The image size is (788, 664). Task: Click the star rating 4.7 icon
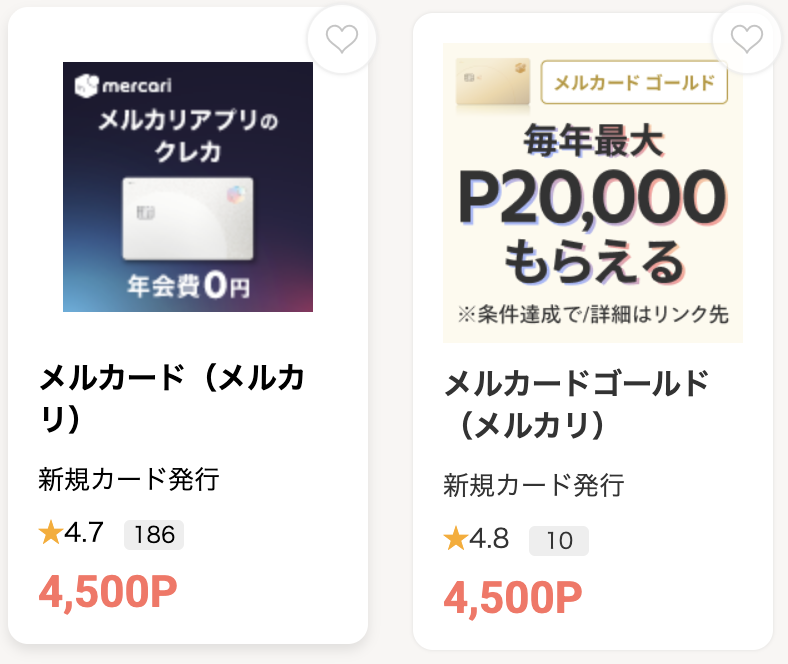51,533
